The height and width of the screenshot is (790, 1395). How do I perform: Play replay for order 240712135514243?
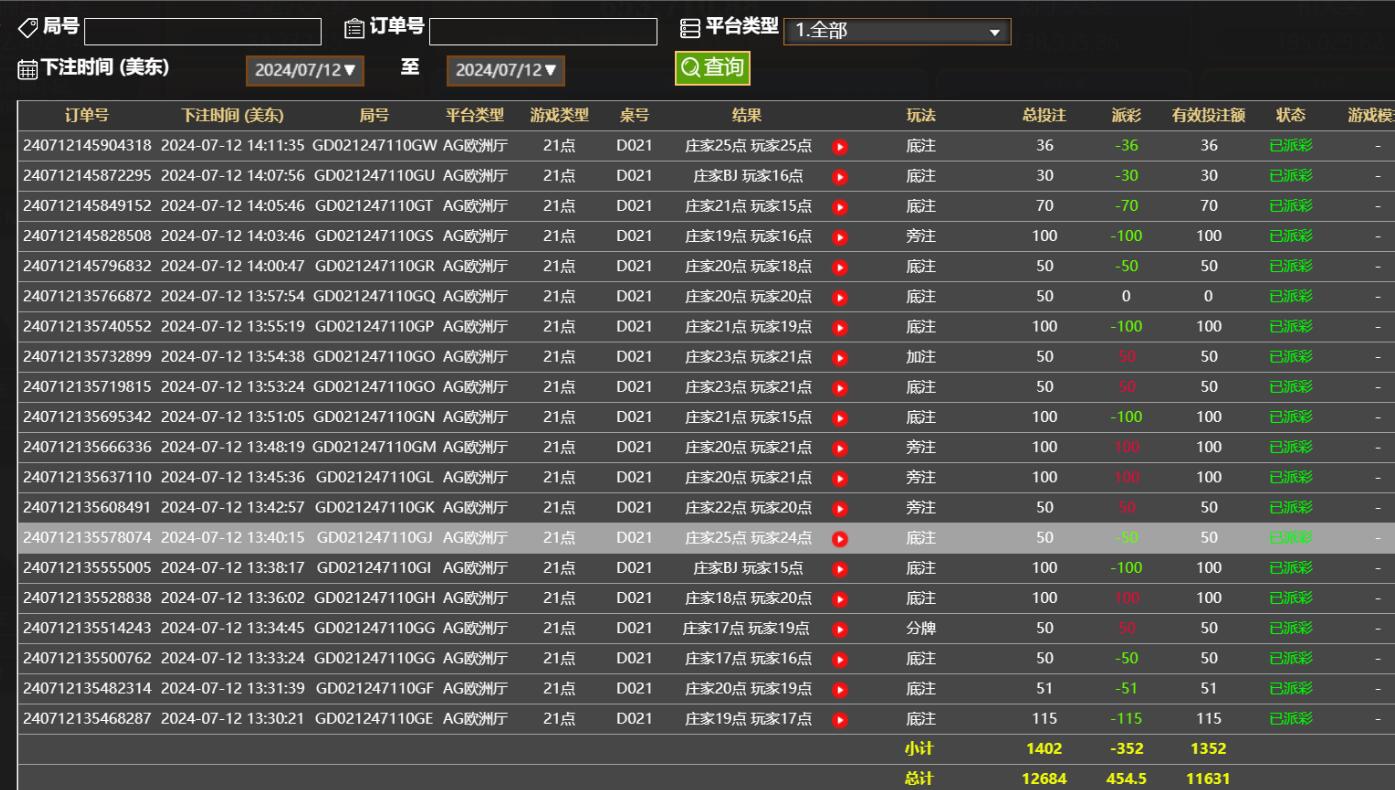840,629
